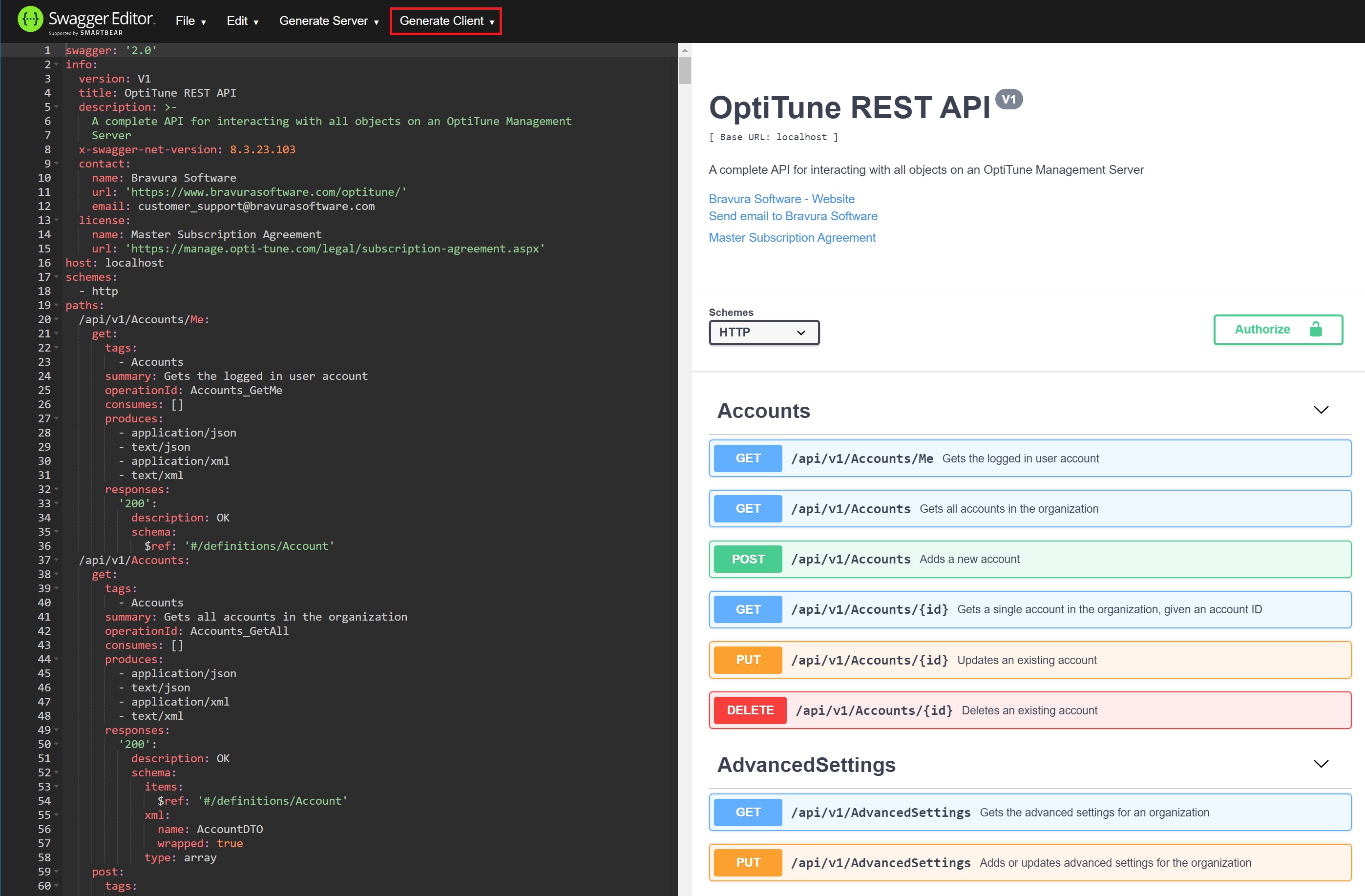
Task: Click the Swagger Editor logo icon
Action: (30, 19)
